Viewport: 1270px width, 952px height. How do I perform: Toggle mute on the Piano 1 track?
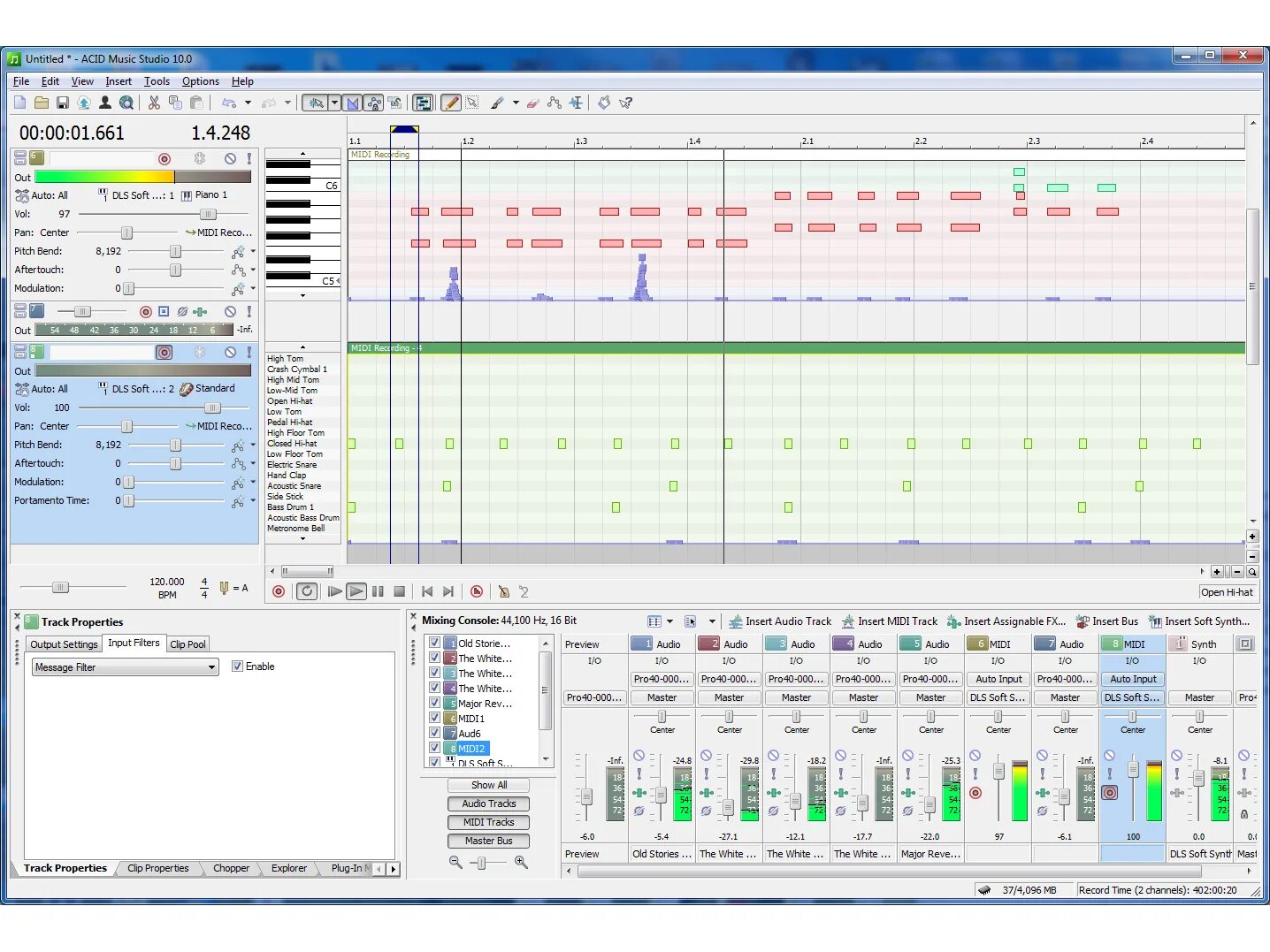pos(230,158)
